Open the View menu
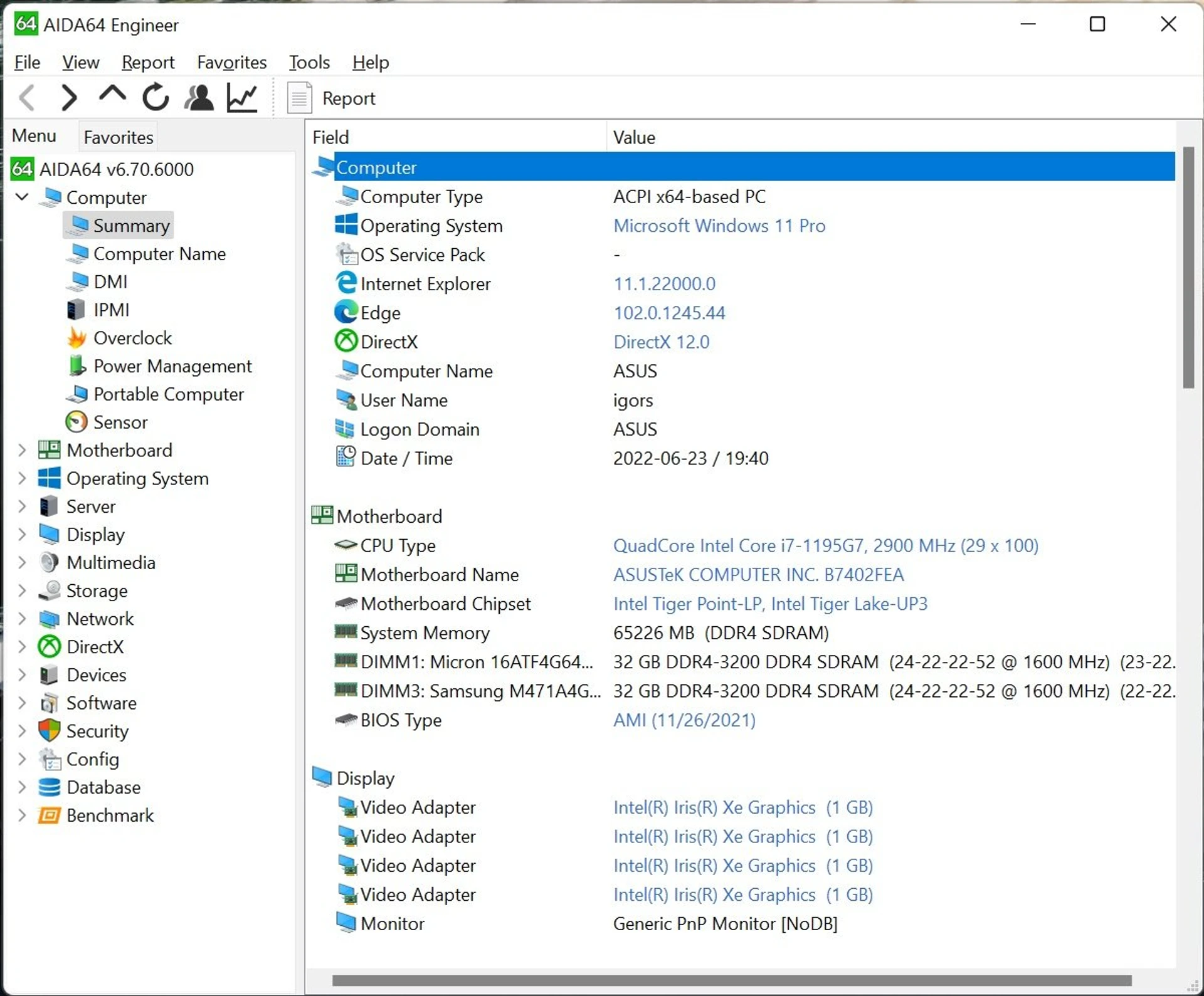This screenshot has width=1204, height=996. pos(80,62)
